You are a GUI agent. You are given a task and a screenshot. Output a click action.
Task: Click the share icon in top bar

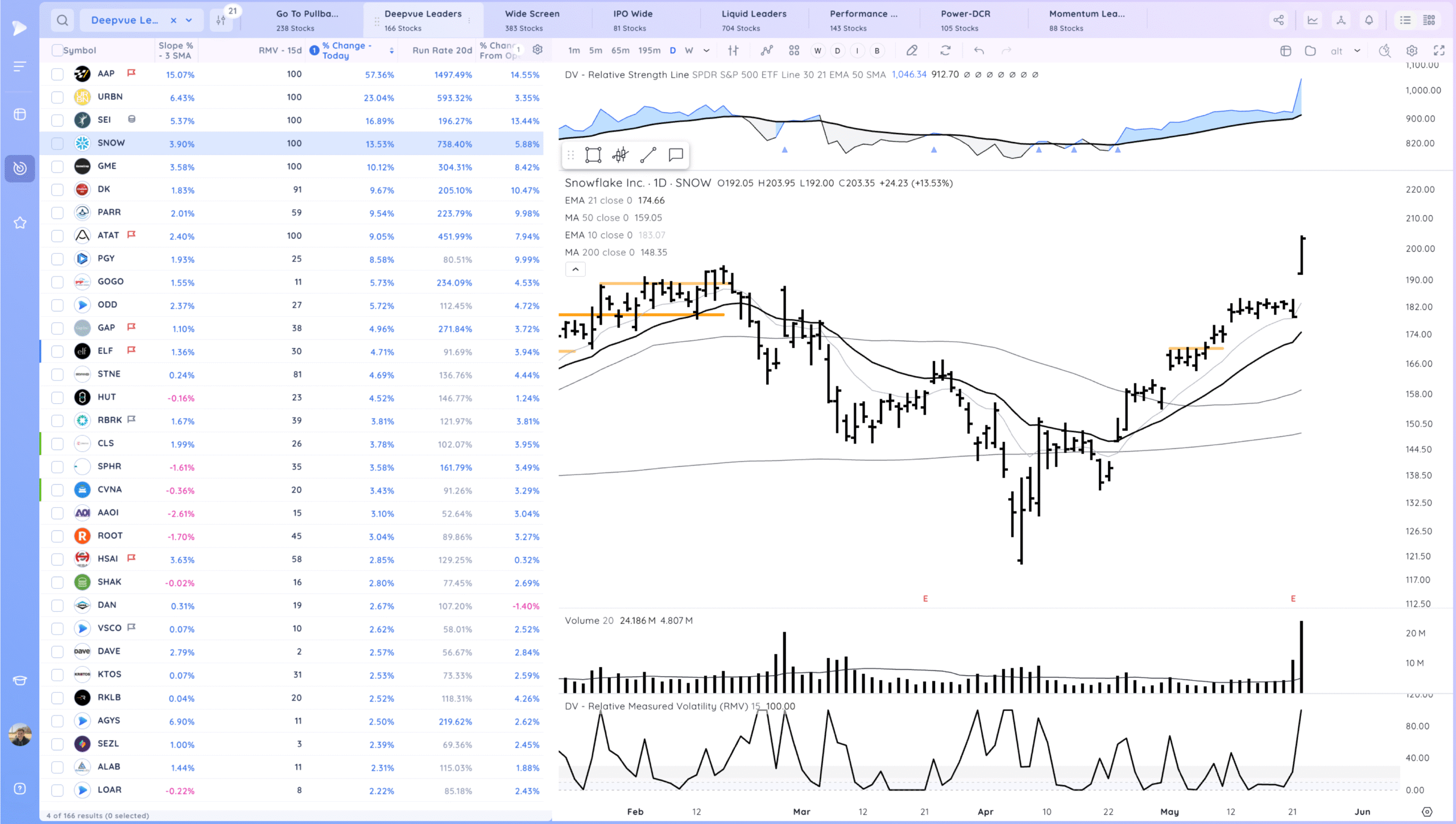pos(1279,20)
